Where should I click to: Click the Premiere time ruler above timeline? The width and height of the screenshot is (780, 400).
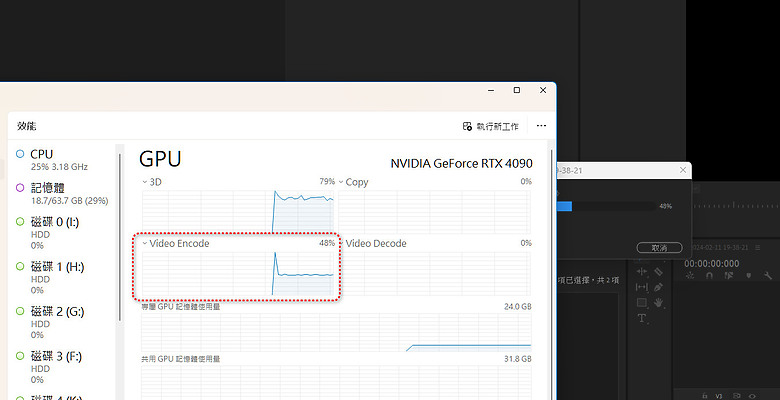(736, 205)
